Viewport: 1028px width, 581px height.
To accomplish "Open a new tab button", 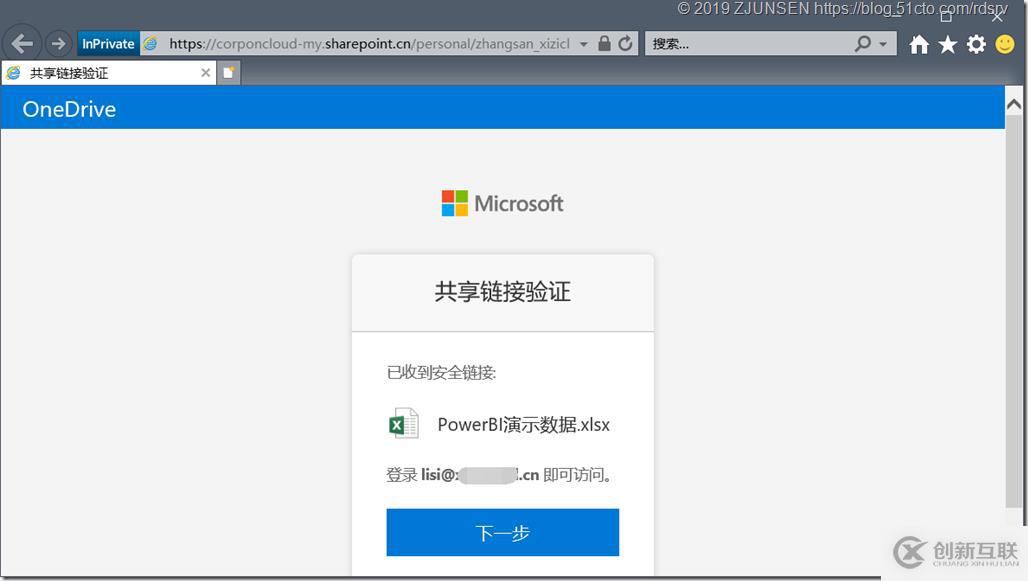I will (x=228, y=73).
